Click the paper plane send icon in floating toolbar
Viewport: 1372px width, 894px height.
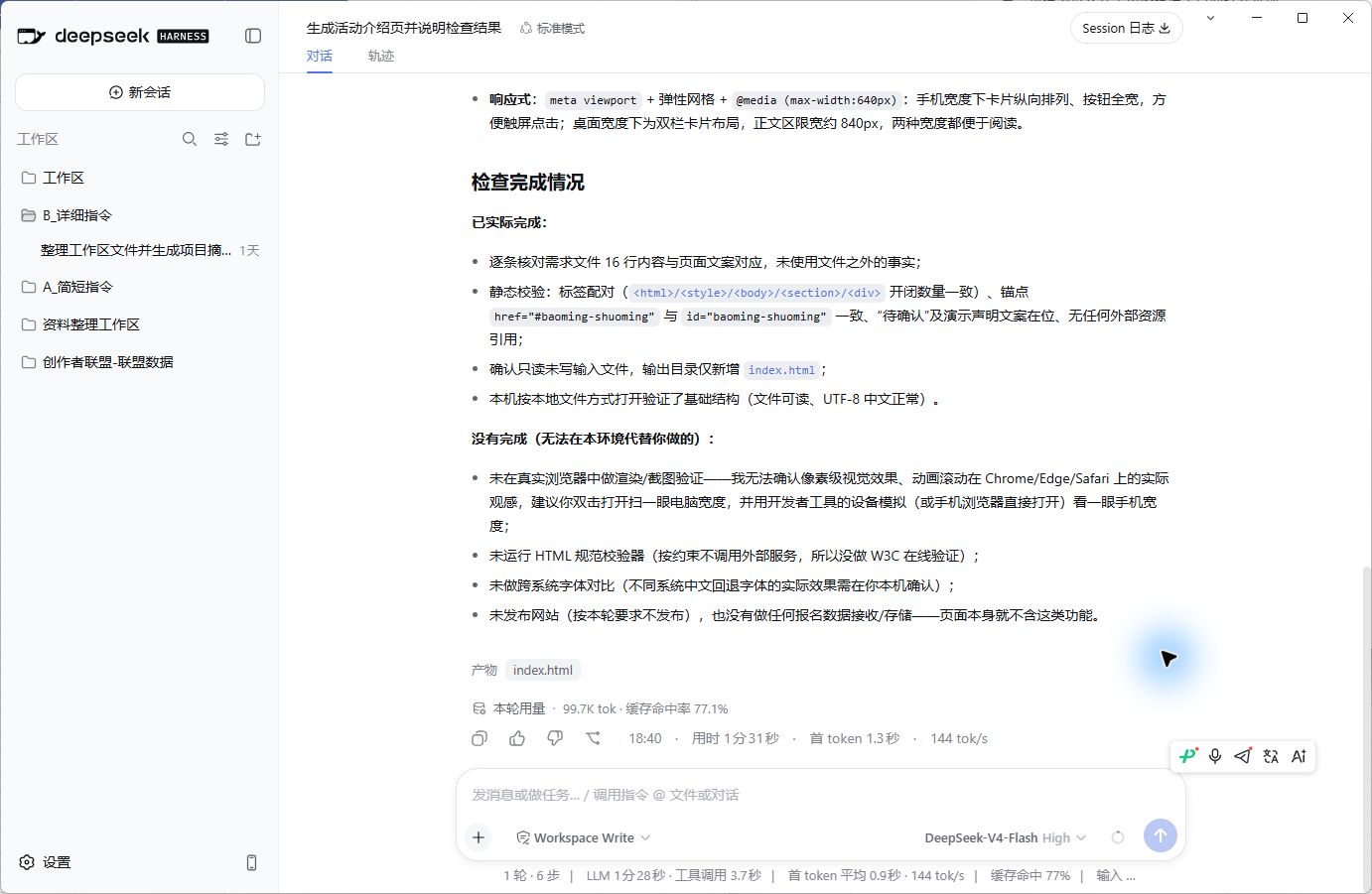point(1243,756)
